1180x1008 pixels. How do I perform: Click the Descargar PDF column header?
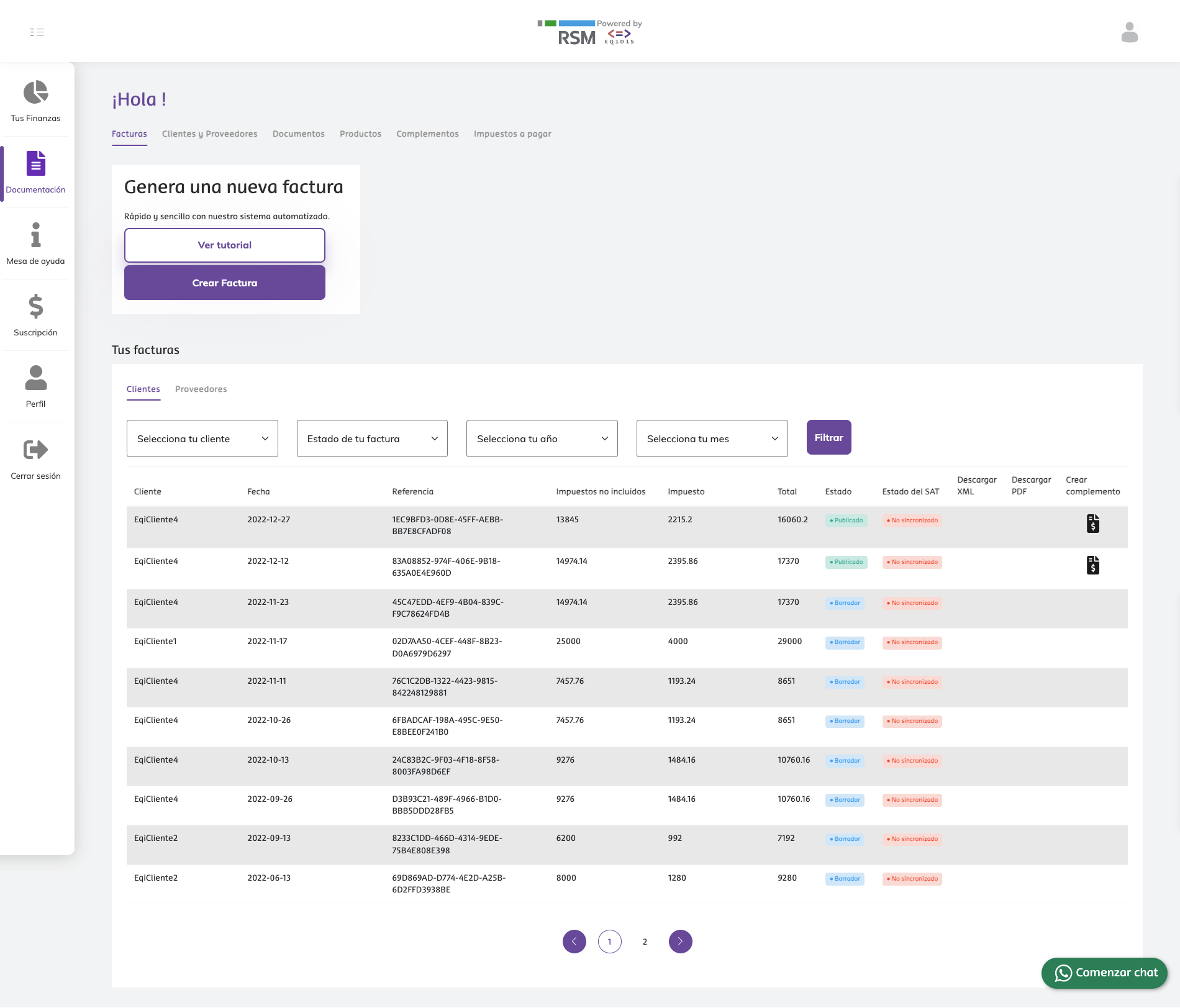click(x=1032, y=486)
